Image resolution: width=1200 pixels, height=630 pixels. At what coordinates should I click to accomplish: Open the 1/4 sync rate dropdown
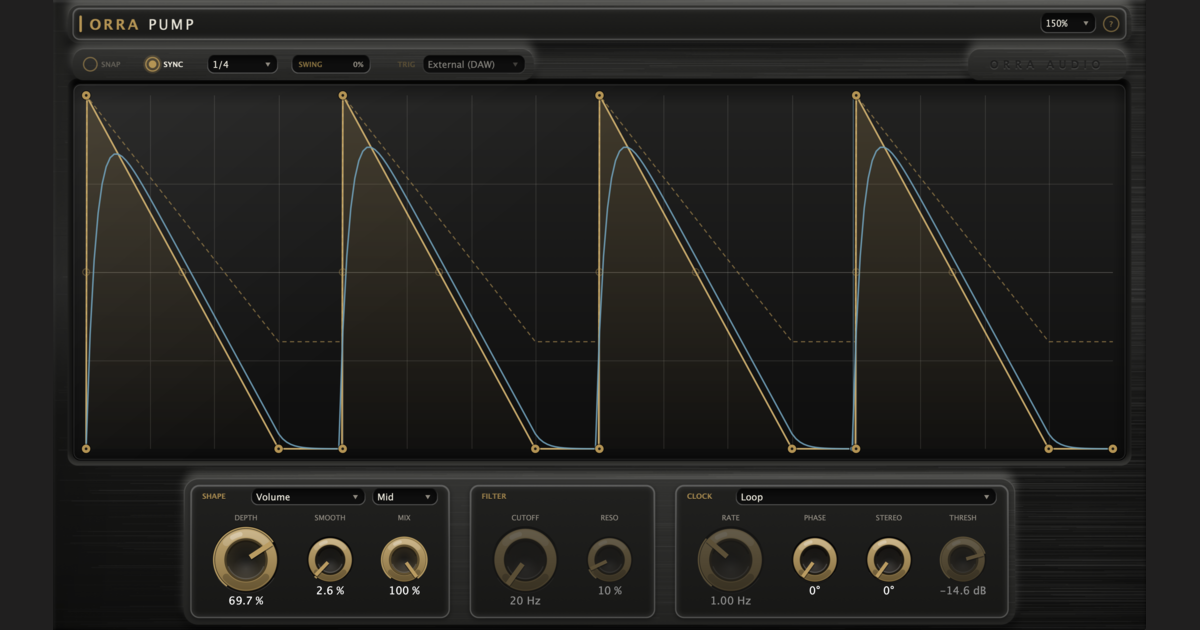pos(243,65)
